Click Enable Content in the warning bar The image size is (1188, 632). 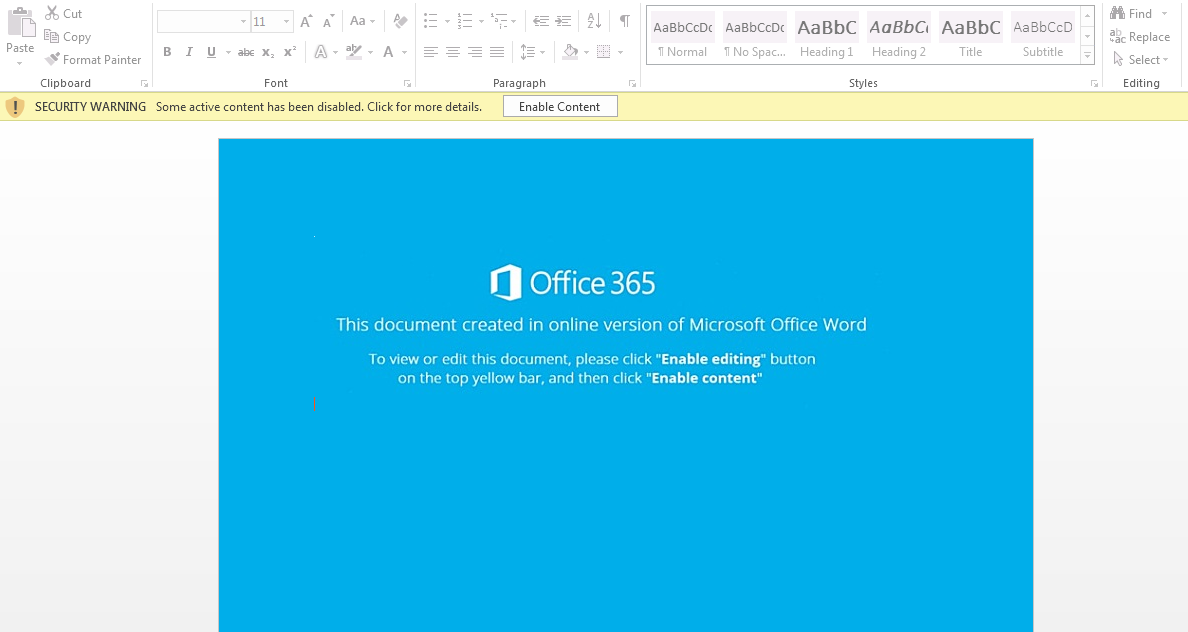[x=560, y=107]
